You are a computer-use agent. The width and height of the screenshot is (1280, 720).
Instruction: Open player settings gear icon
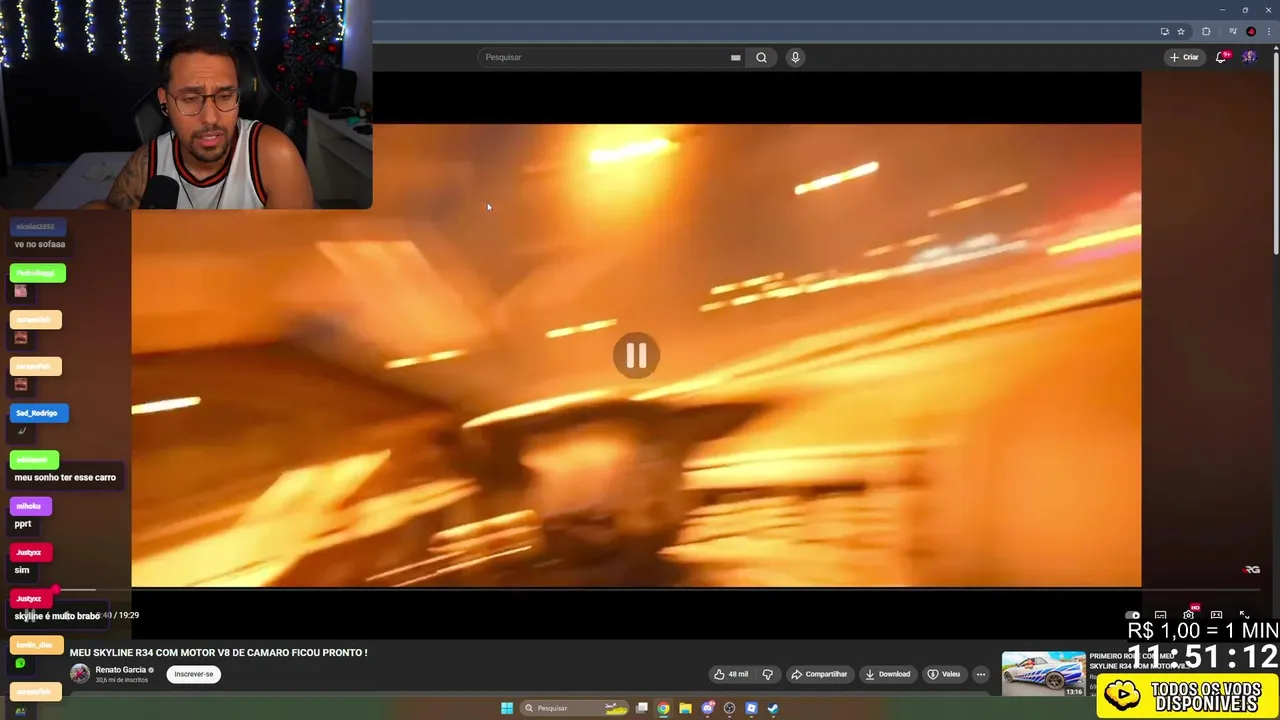click(1188, 615)
